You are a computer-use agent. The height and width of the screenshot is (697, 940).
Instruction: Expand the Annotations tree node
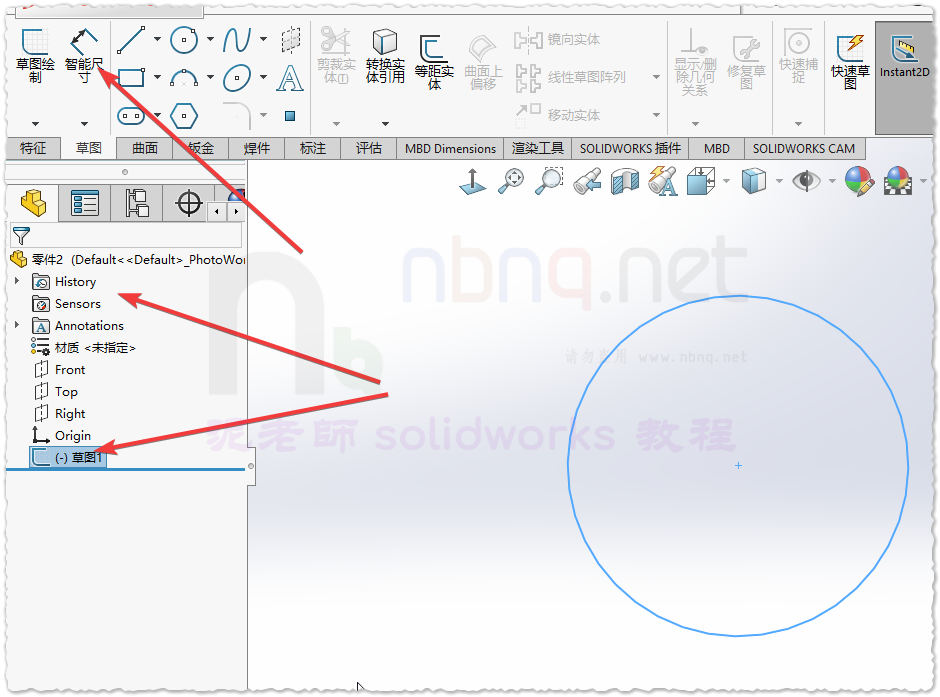tap(17, 325)
